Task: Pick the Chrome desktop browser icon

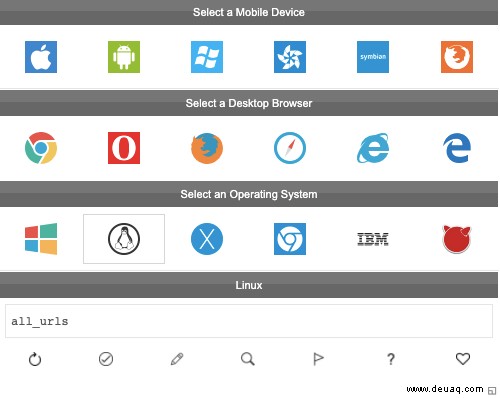Action: click(x=41, y=148)
